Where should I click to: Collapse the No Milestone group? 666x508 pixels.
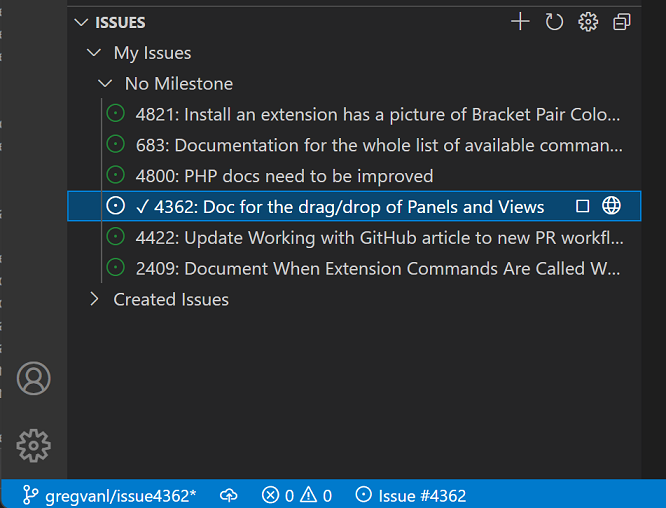click(105, 84)
